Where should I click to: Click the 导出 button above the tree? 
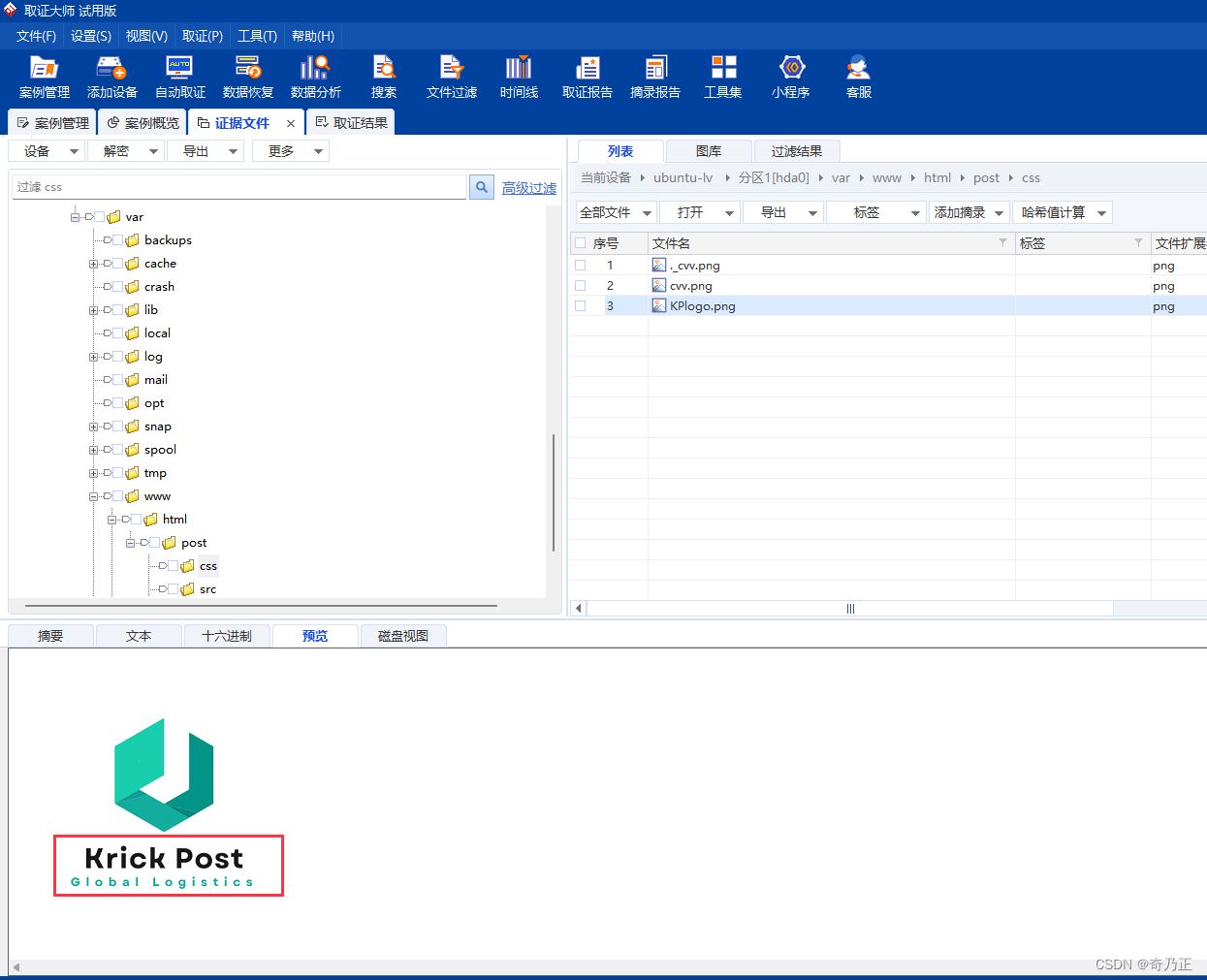tap(205, 151)
